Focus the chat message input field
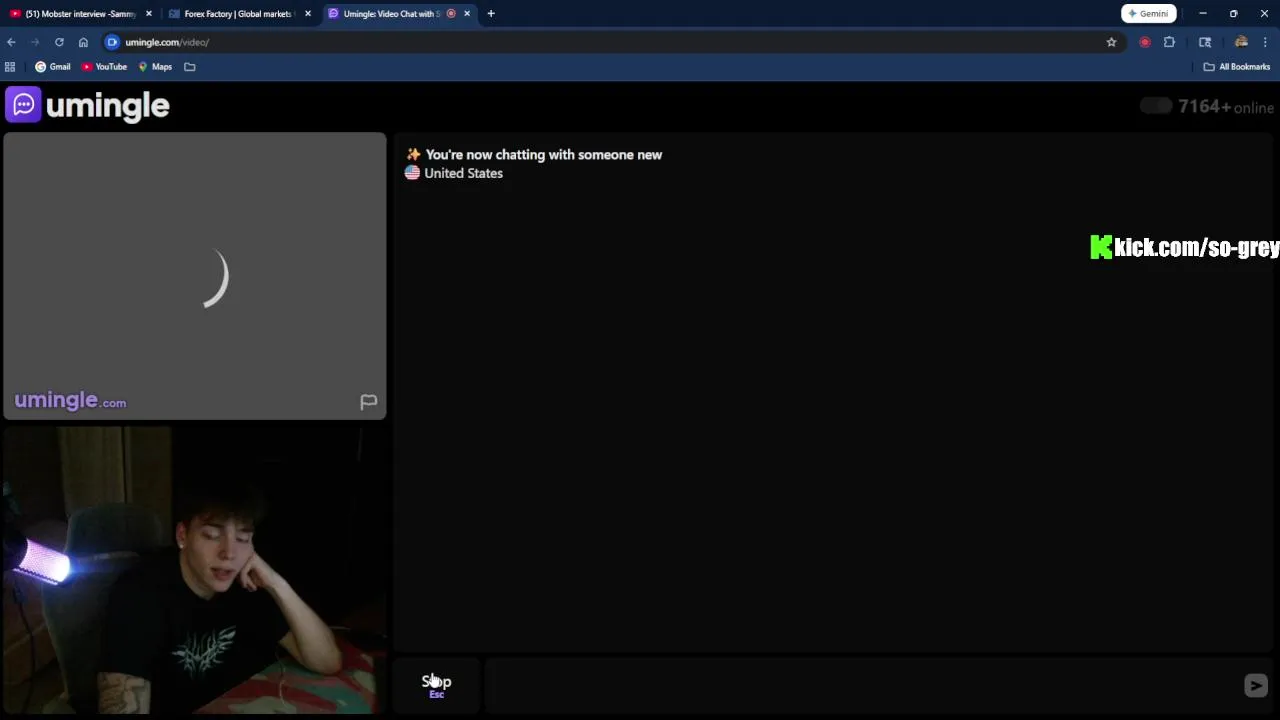1280x720 pixels. coord(862,685)
